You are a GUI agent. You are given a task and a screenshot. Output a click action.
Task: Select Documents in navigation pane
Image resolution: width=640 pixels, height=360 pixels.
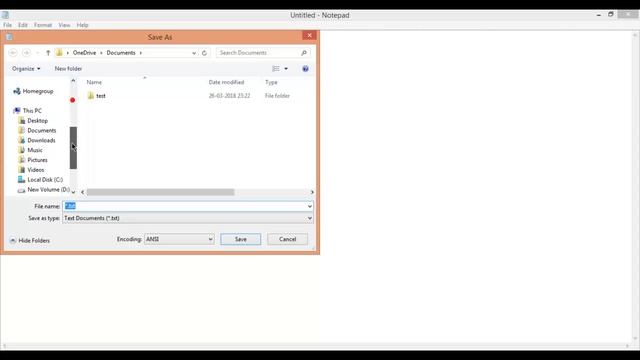tap(37, 130)
